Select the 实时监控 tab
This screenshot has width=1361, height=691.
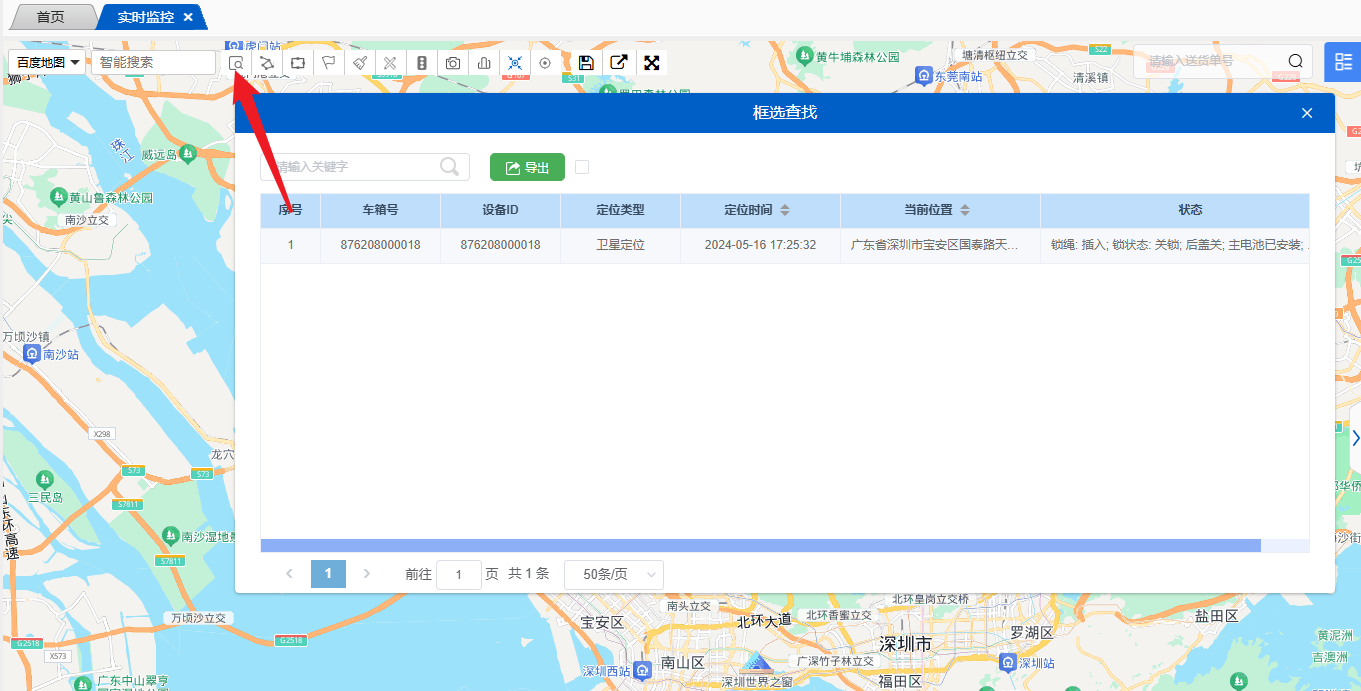(x=146, y=17)
